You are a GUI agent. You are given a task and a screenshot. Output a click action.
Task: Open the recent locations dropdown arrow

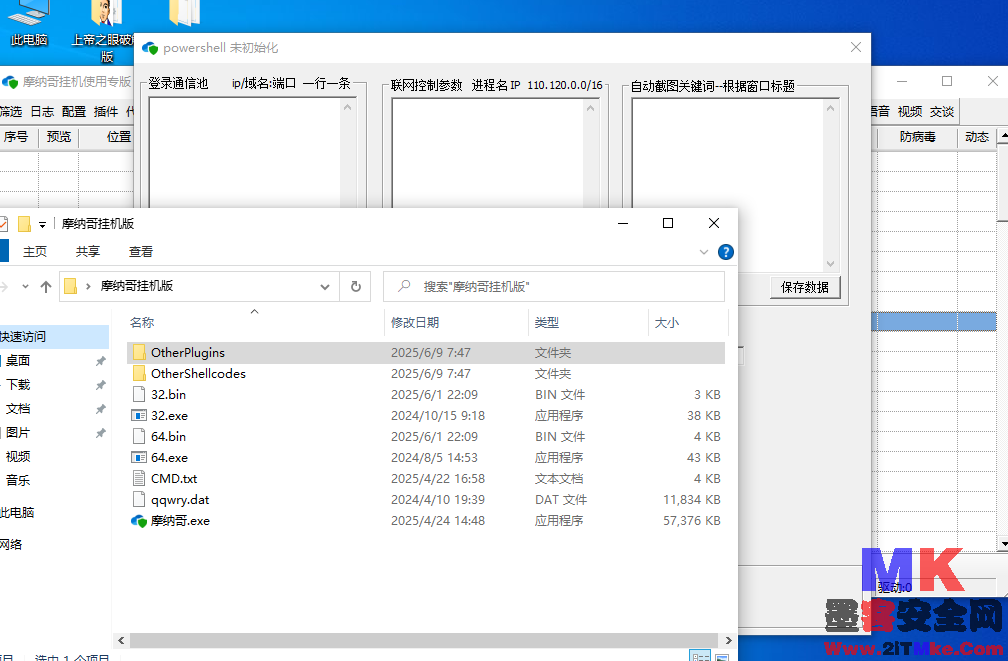pyautogui.click(x=25, y=287)
